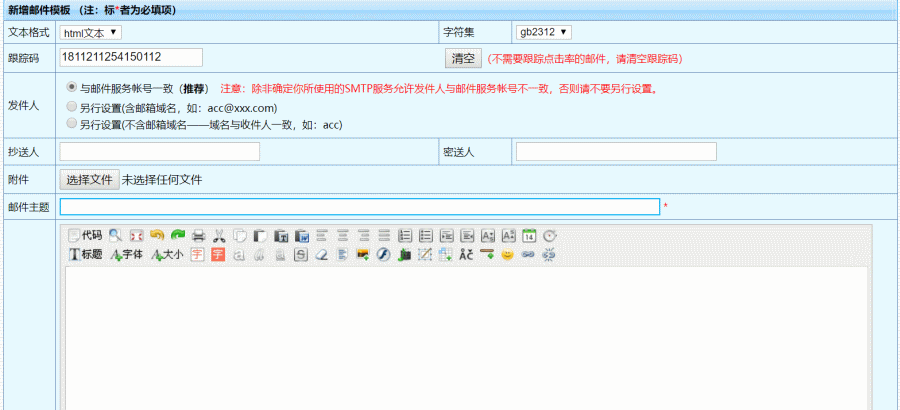
Task: Click the 选择文件 choose file button
Action: (x=90, y=180)
